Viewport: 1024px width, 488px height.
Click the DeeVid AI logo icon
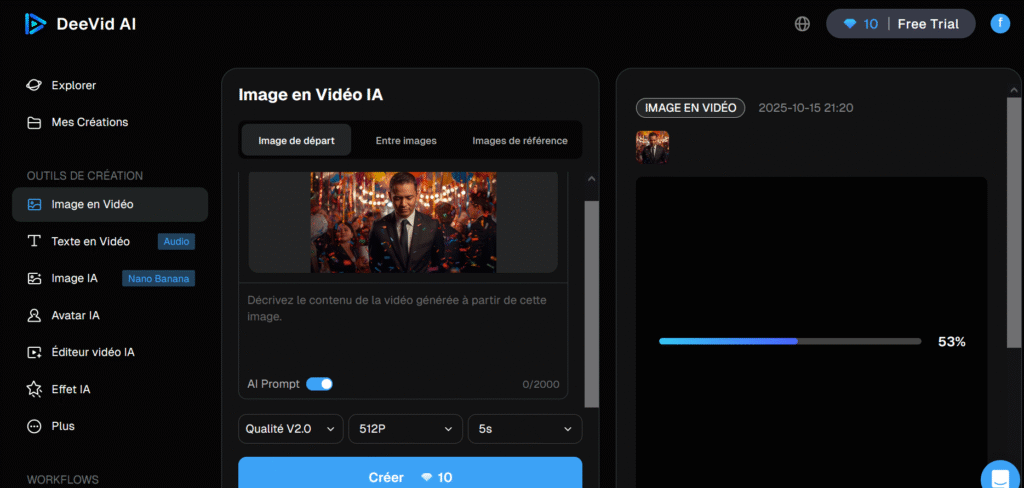(x=36, y=24)
